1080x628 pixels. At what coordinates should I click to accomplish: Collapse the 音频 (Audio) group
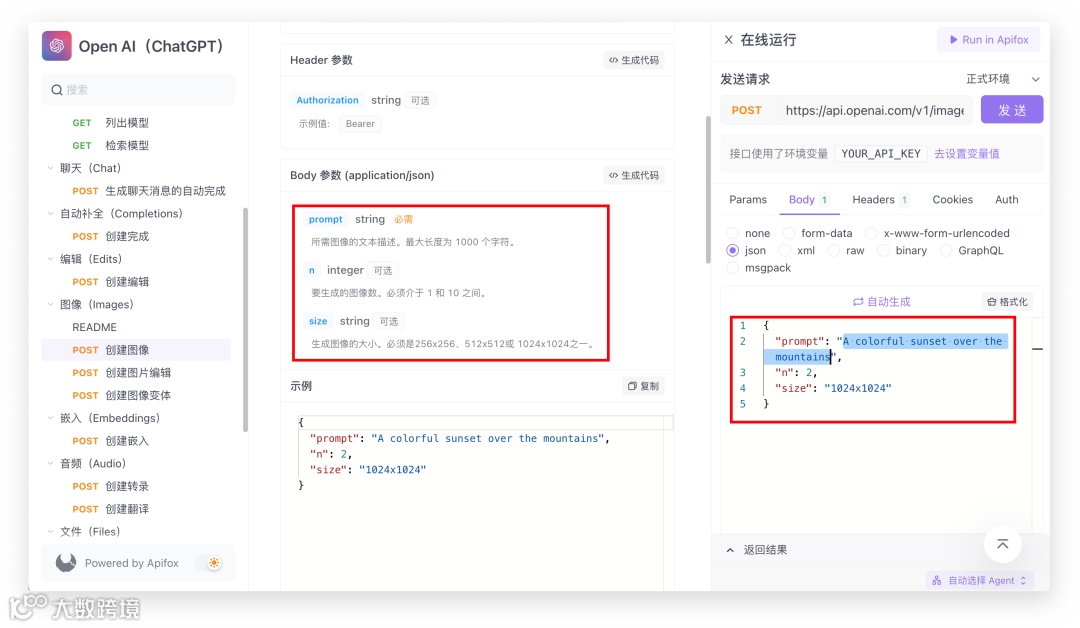(x=50, y=463)
